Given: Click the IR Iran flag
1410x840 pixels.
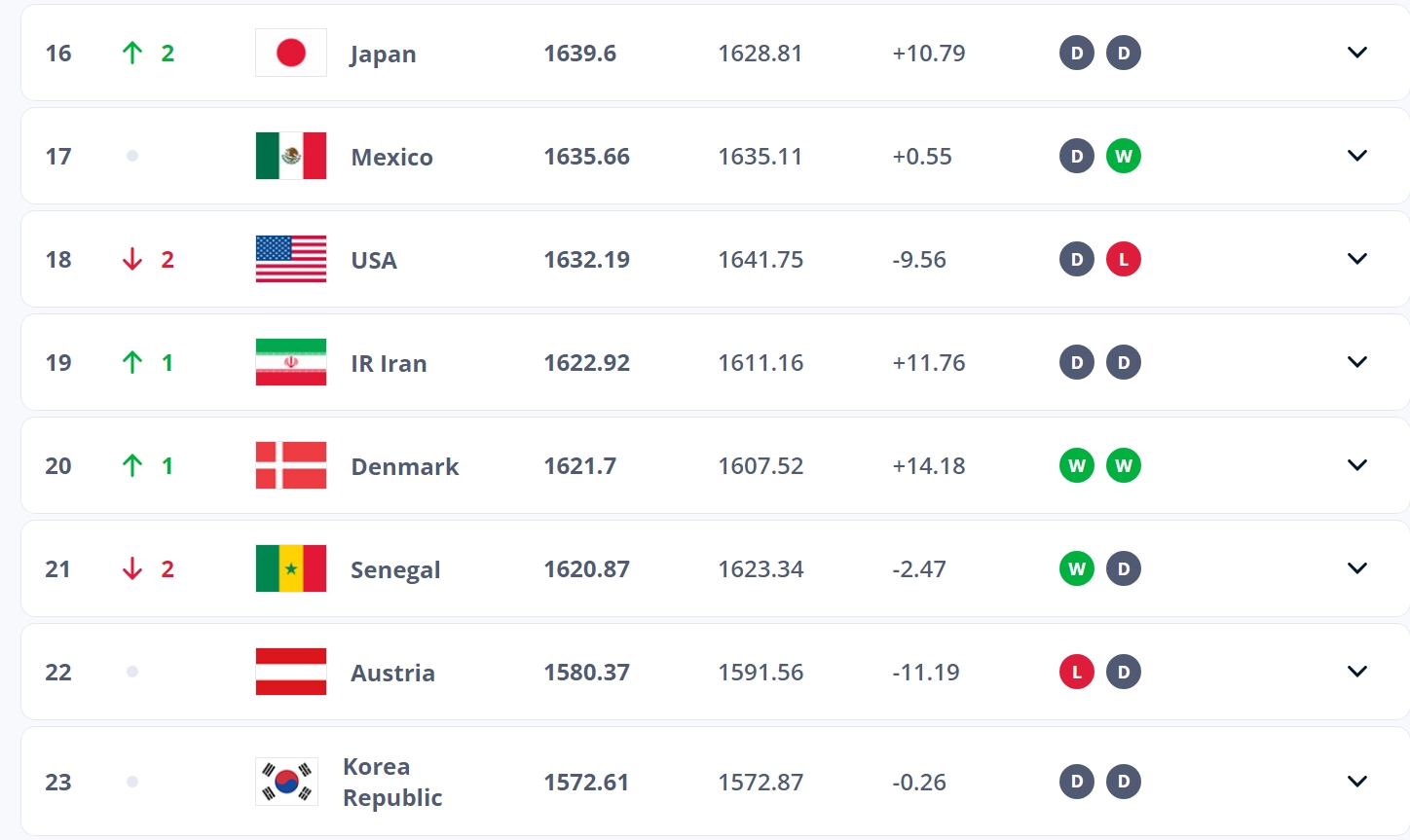Looking at the screenshot, I should [290, 362].
